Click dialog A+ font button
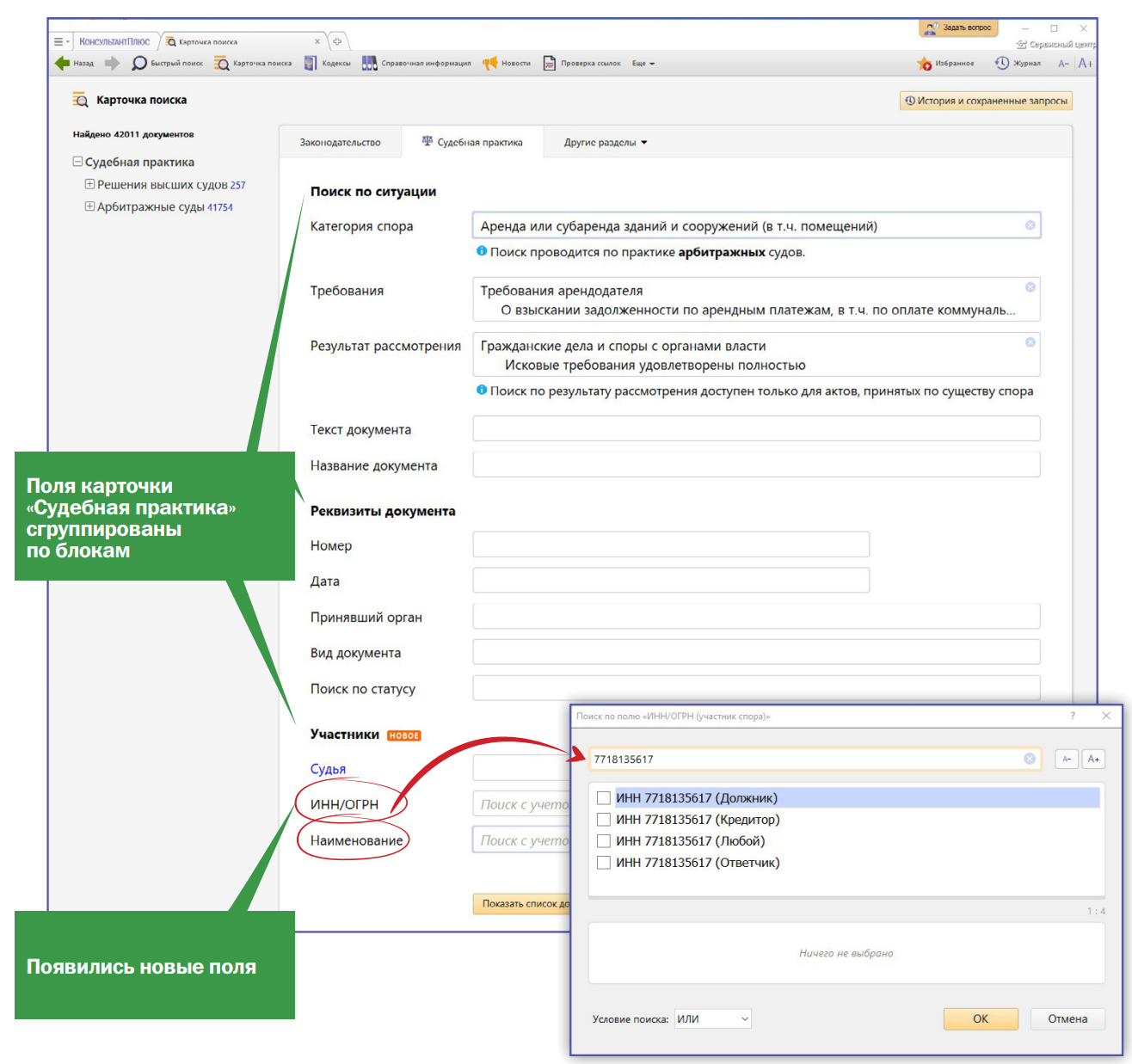1132x1064 pixels. click(1093, 759)
